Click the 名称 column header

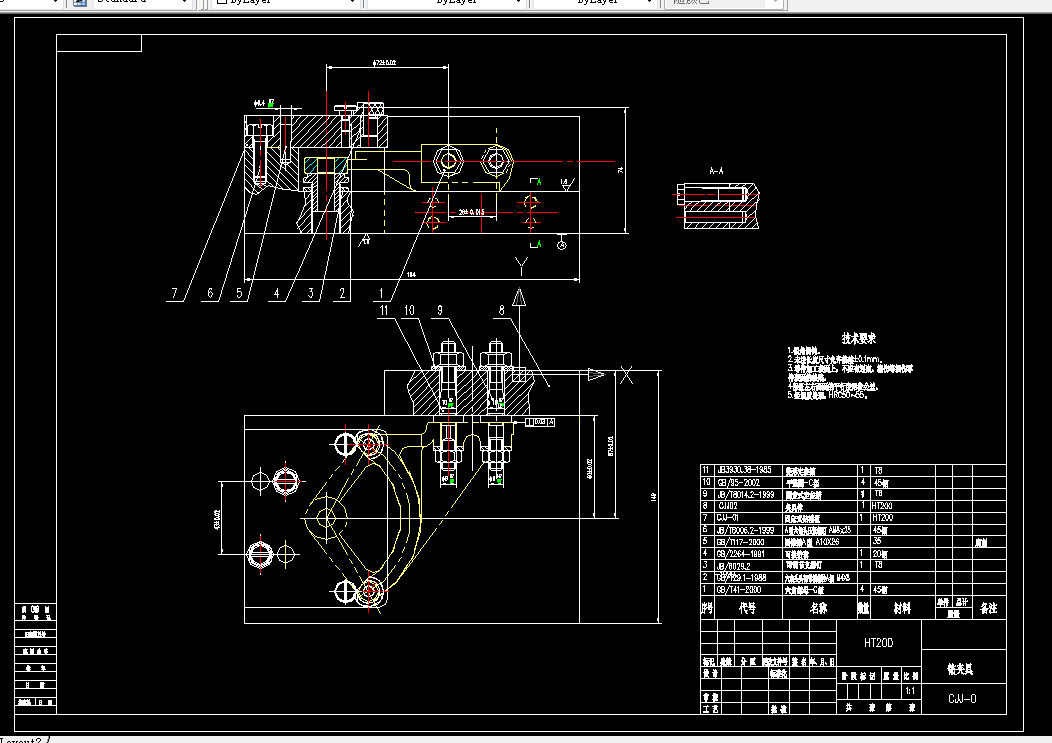point(819,608)
